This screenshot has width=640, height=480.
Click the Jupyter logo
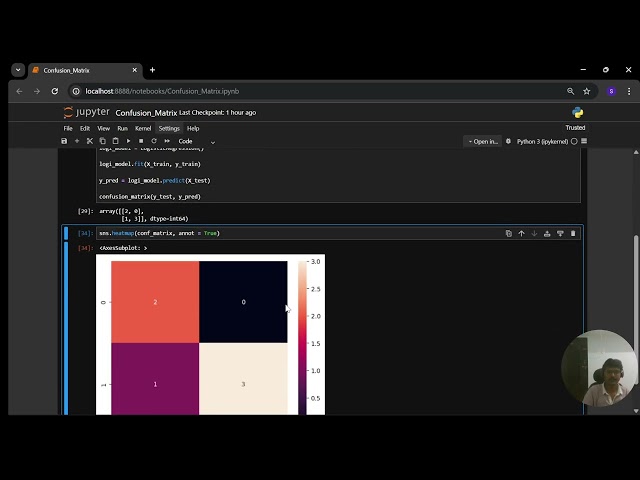87,112
